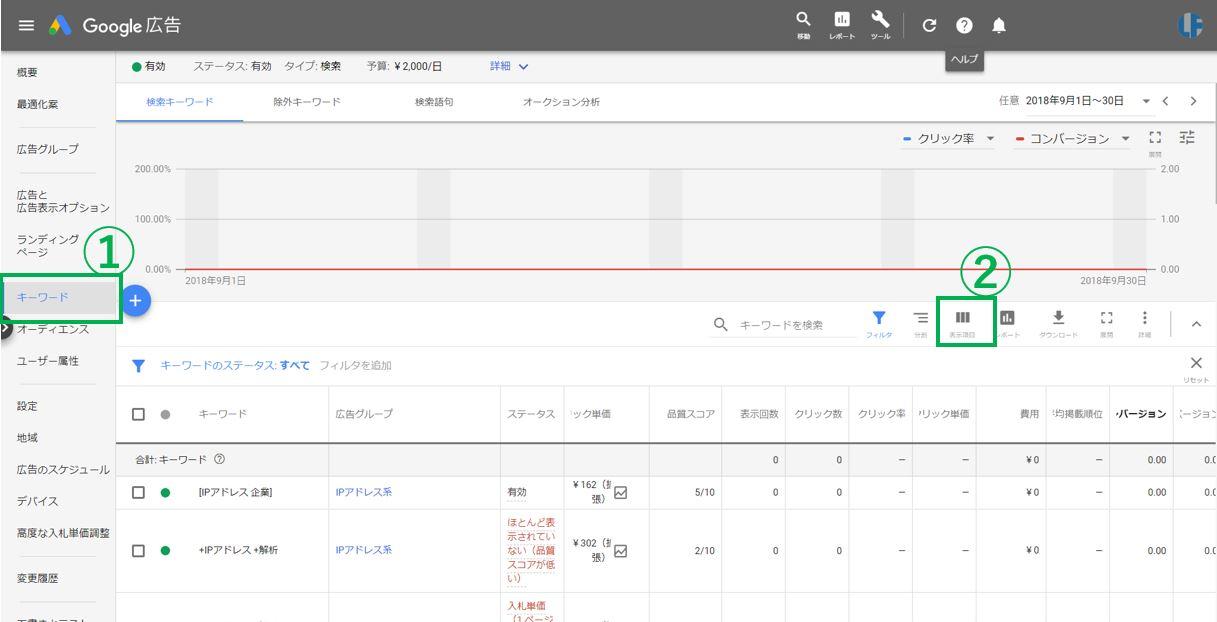
Task: Switch to the オークション分析 tab
Action: [561, 101]
